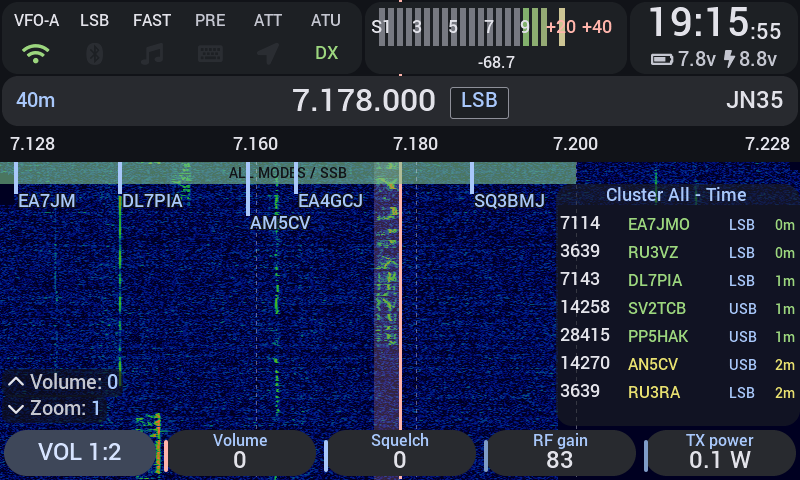This screenshot has width=800, height=480.
Task: Click the AM5CV spot label on spectrum
Action: pyautogui.click(x=280, y=223)
